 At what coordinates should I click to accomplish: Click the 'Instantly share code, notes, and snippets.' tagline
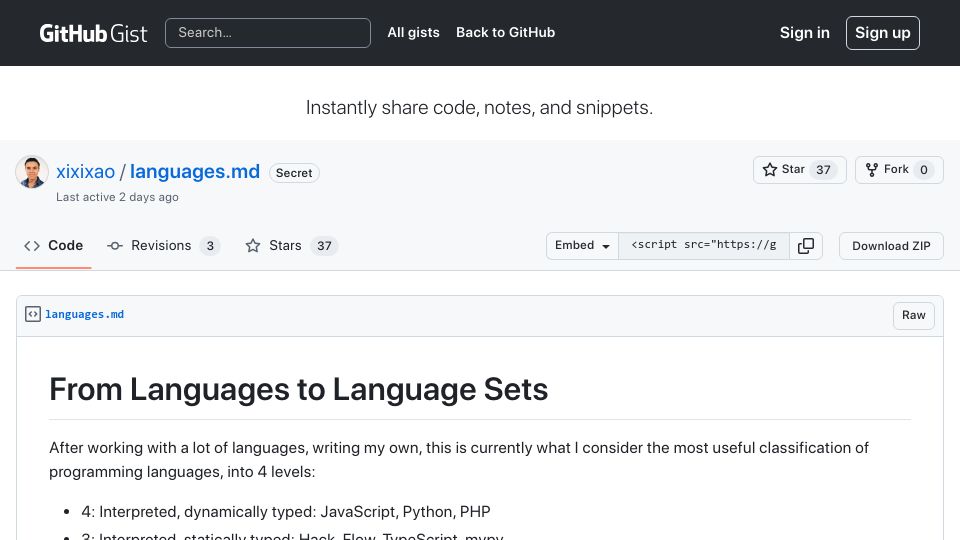(x=479, y=107)
